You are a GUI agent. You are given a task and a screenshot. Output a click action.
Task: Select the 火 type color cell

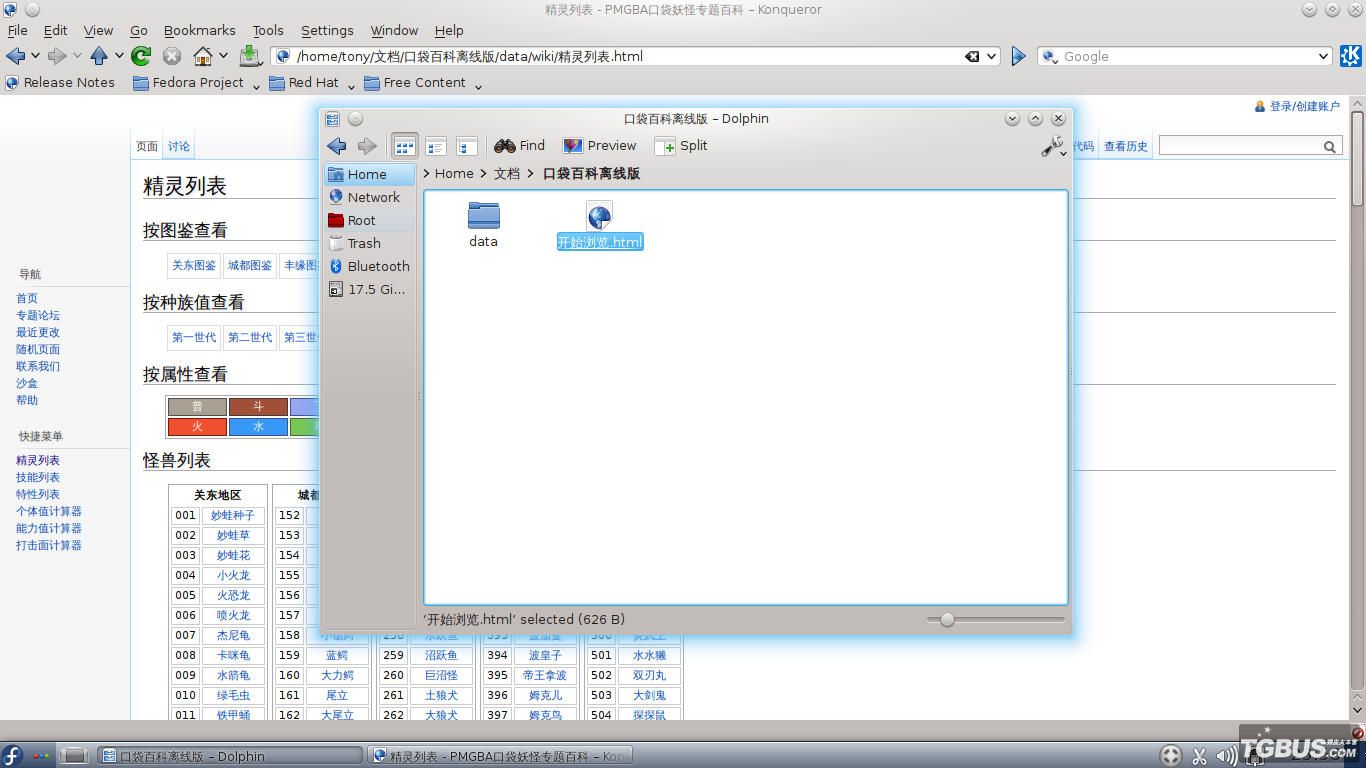197,427
